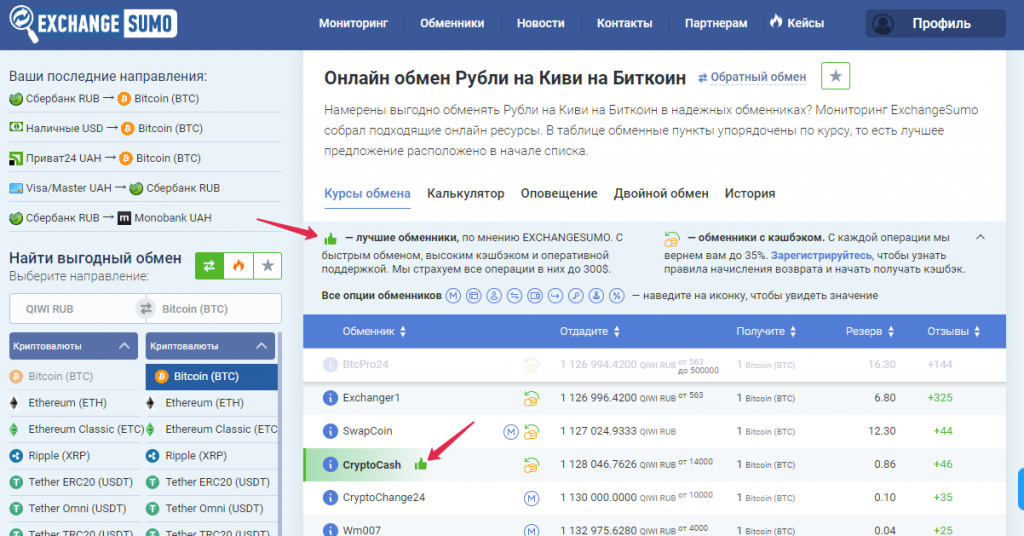Click the key option icon in options legend
This screenshot has width=1024, height=536.
575,296
